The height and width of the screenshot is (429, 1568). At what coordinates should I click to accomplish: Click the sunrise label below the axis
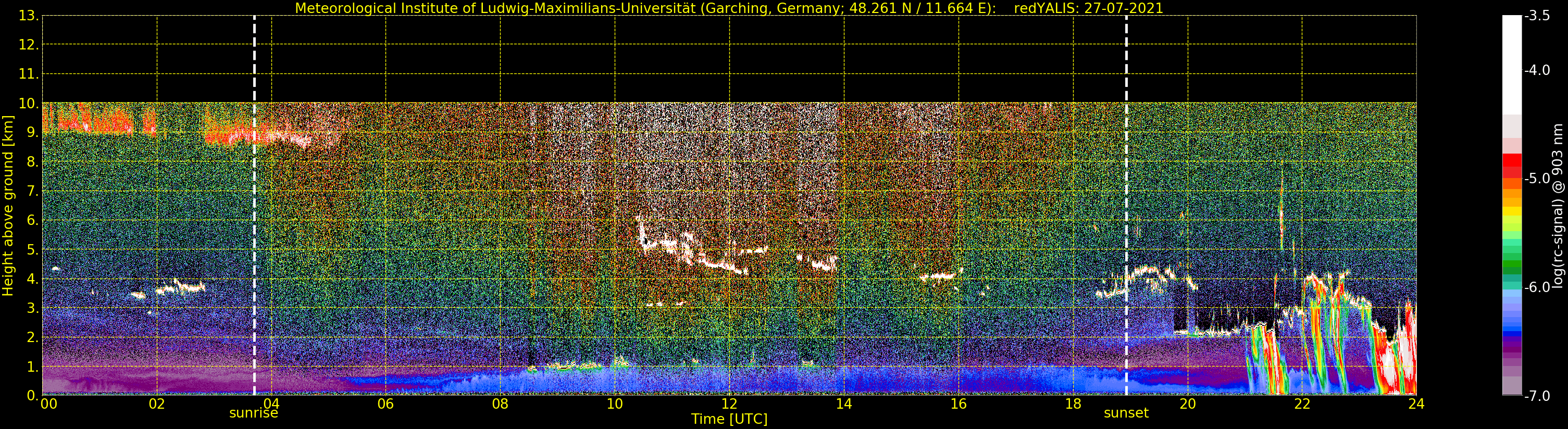click(x=253, y=413)
